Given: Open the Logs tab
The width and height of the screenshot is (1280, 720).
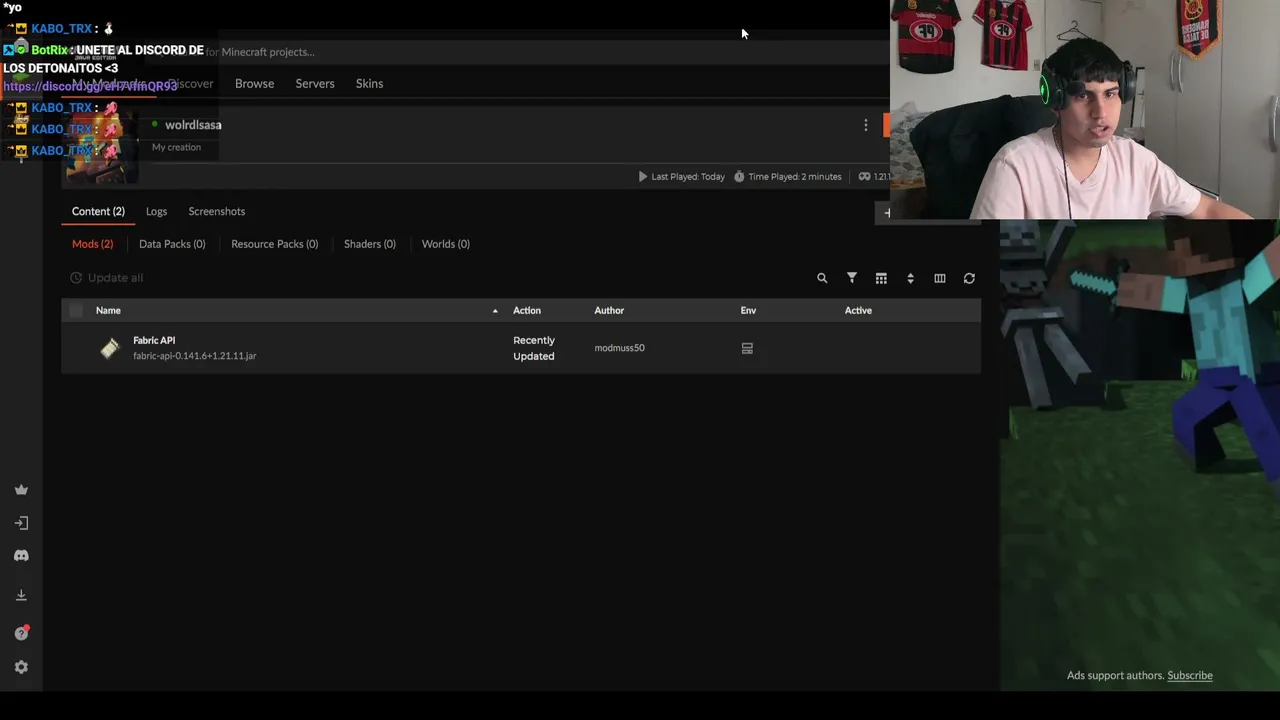Looking at the screenshot, I should (x=156, y=212).
